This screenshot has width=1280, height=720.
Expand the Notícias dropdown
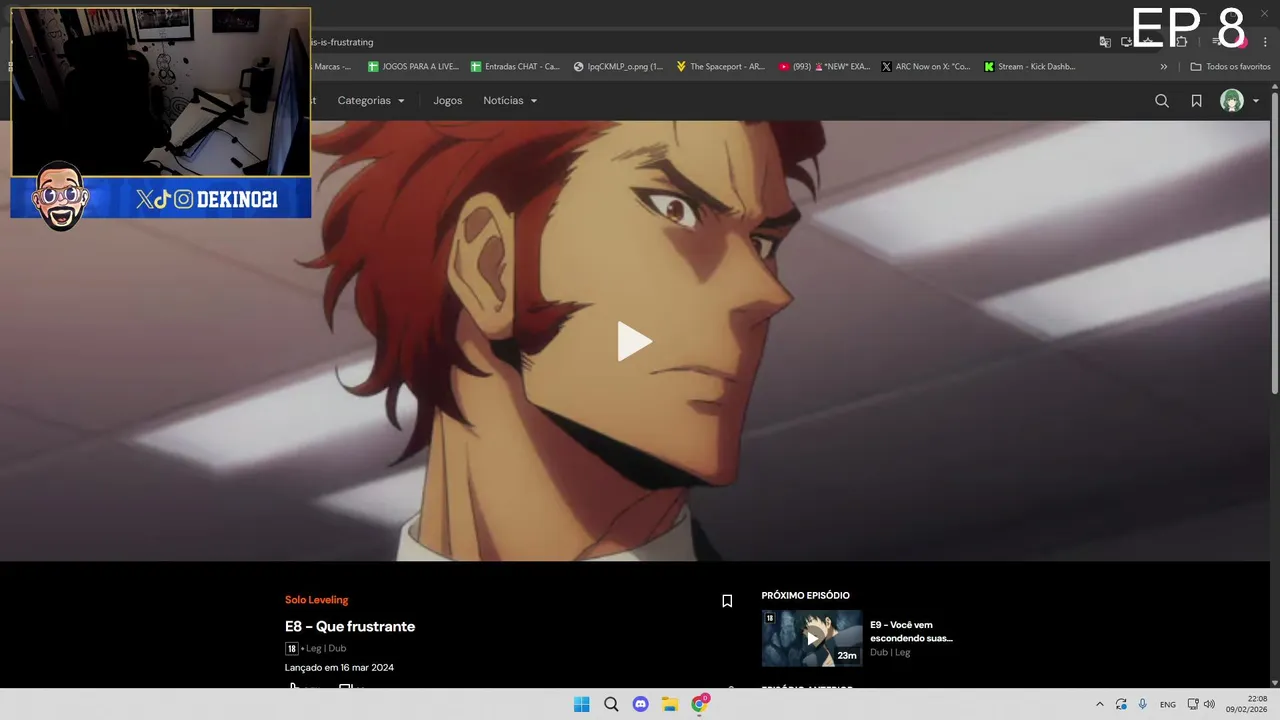pyautogui.click(x=510, y=101)
